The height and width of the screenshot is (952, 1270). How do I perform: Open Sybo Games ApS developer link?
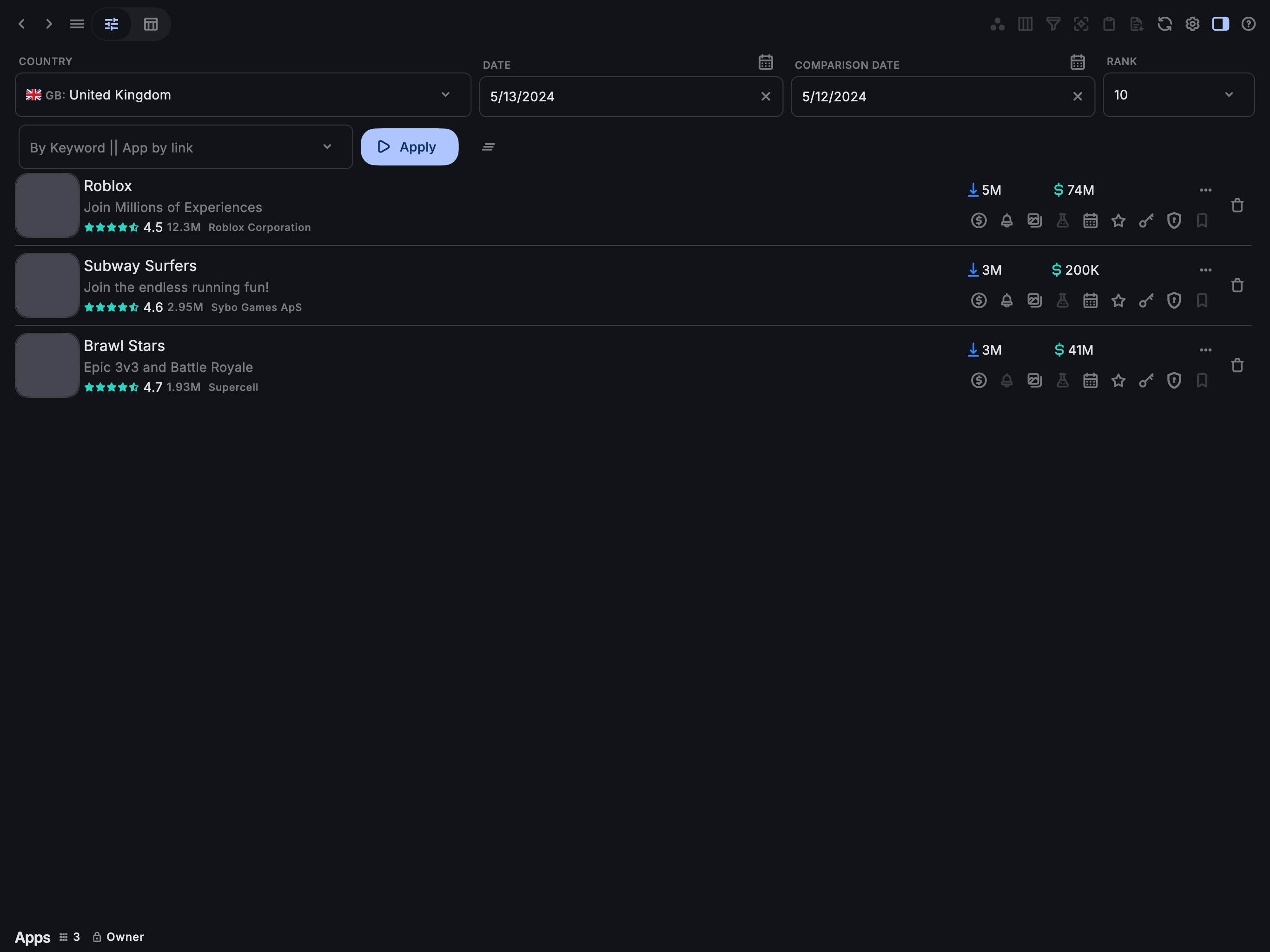click(256, 307)
